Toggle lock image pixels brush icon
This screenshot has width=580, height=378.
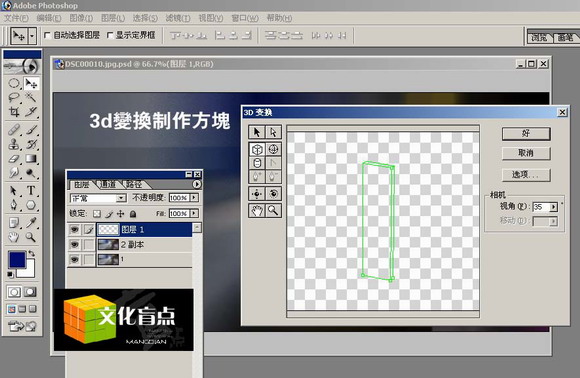pyautogui.click(x=109, y=214)
